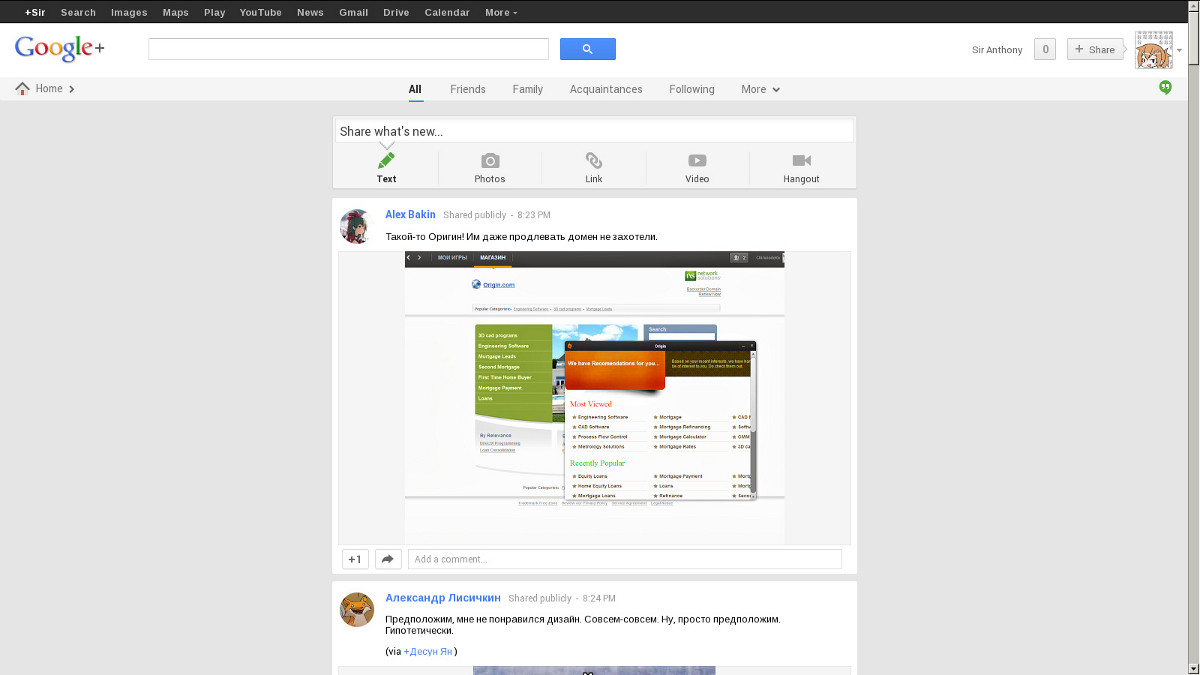Expand the More circles dropdown
This screenshot has width=1200, height=675.
(x=760, y=89)
